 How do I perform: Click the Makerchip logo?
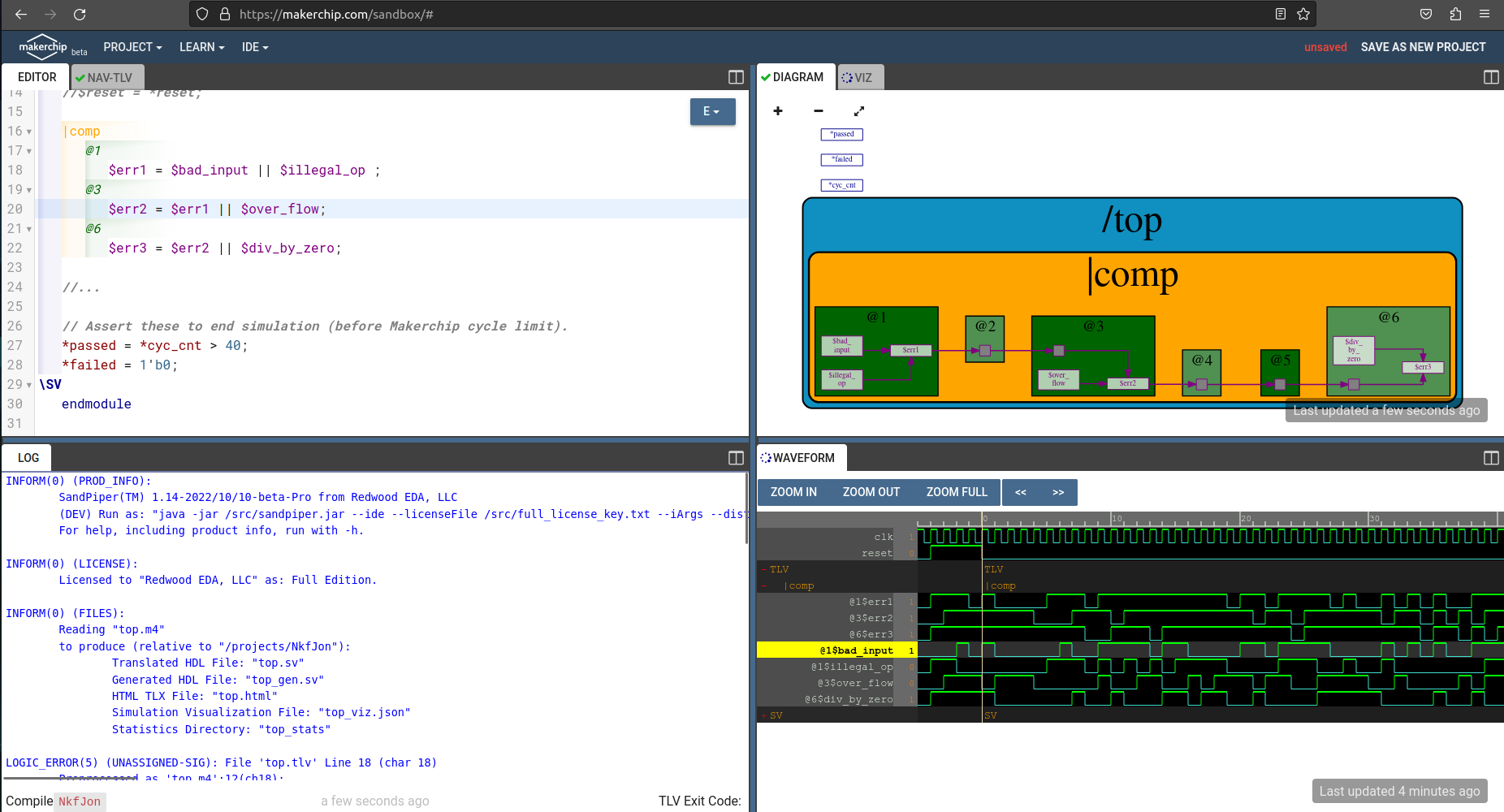[43, 47]
